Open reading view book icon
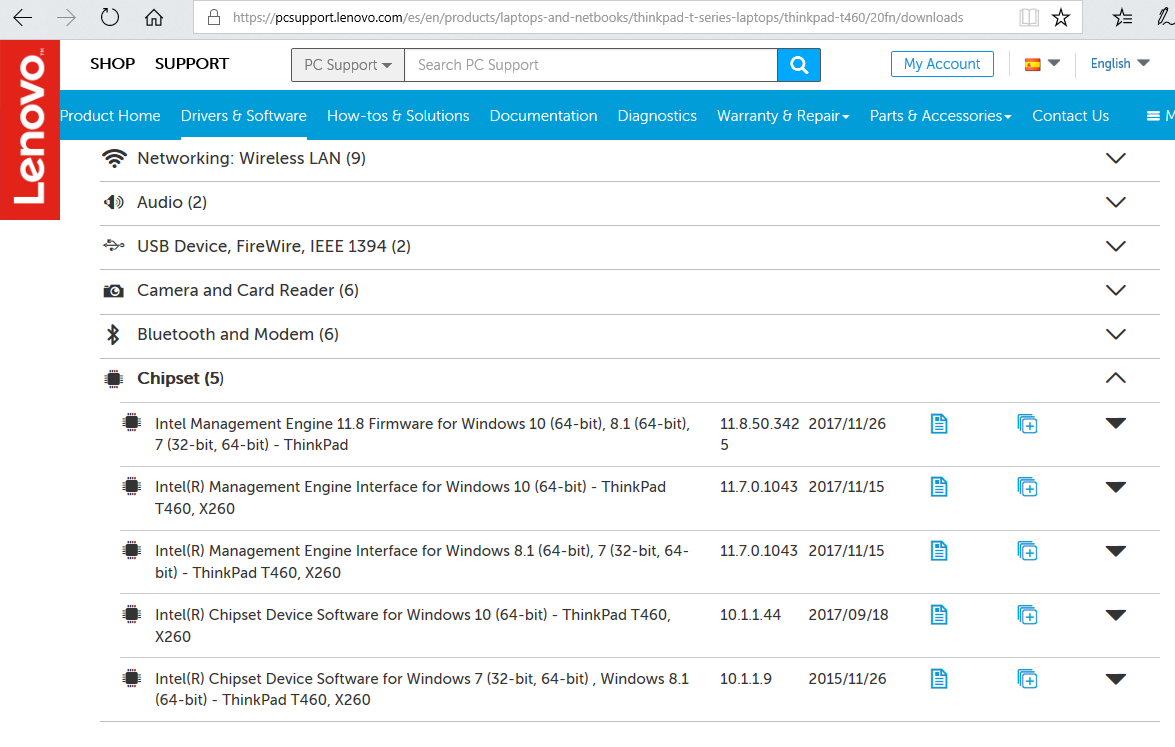The height and width of the screenshot is (747, 1175). tap(1029, 17)
